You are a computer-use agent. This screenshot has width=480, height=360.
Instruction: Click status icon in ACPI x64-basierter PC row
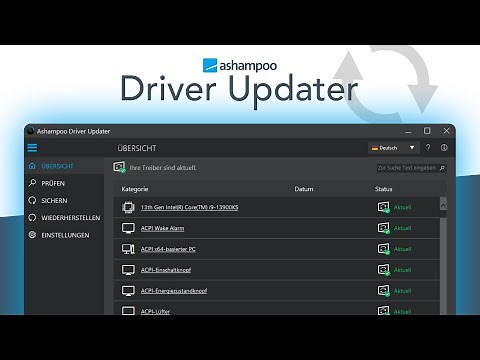tap(383, 249)
